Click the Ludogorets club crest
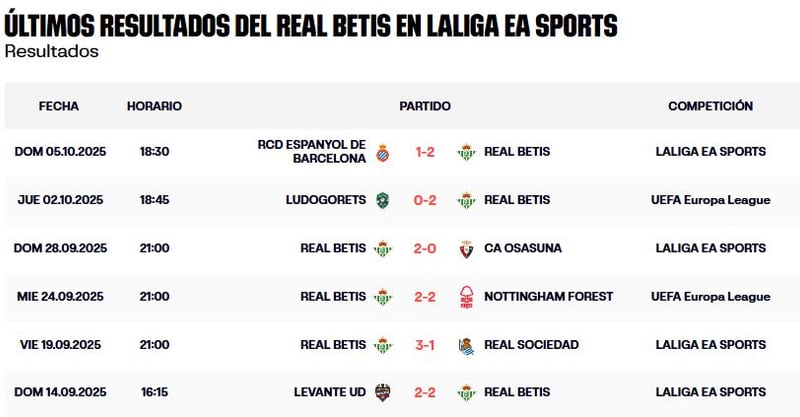The image size is (800, 417). (x=383, y=200)
